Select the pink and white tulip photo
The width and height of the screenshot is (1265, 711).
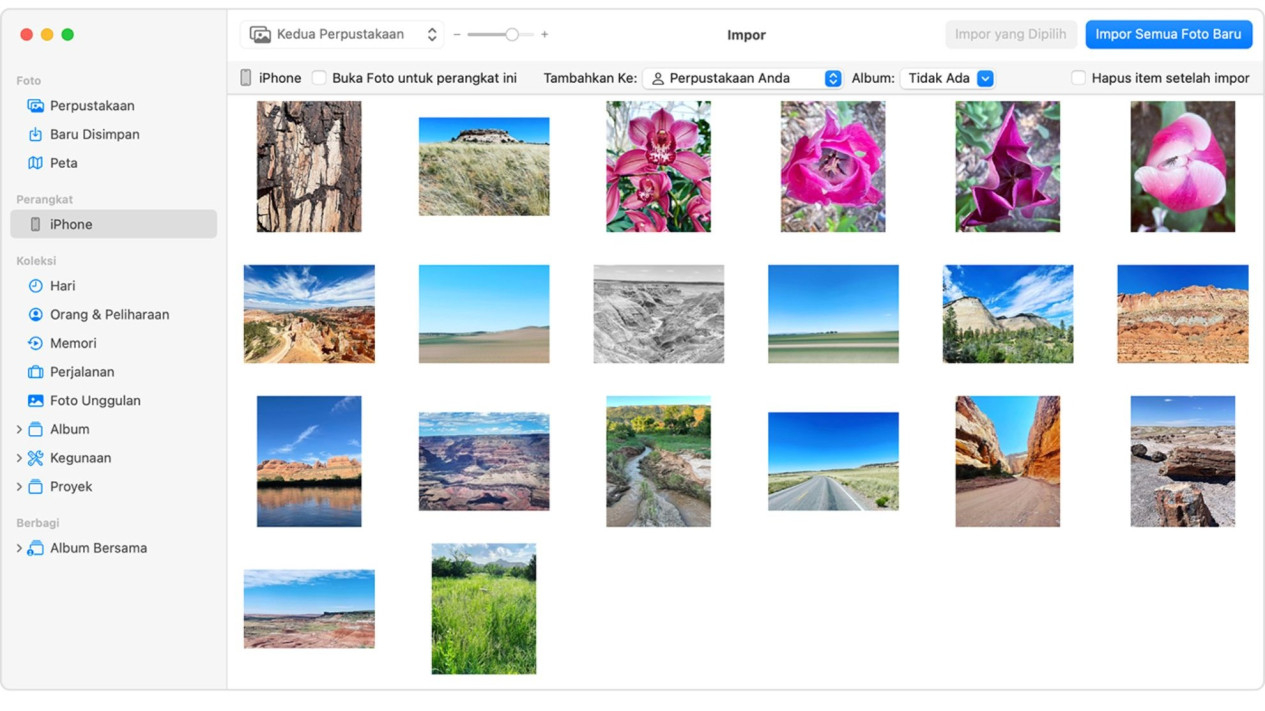pyautogui.click(x=1183, y=166)
